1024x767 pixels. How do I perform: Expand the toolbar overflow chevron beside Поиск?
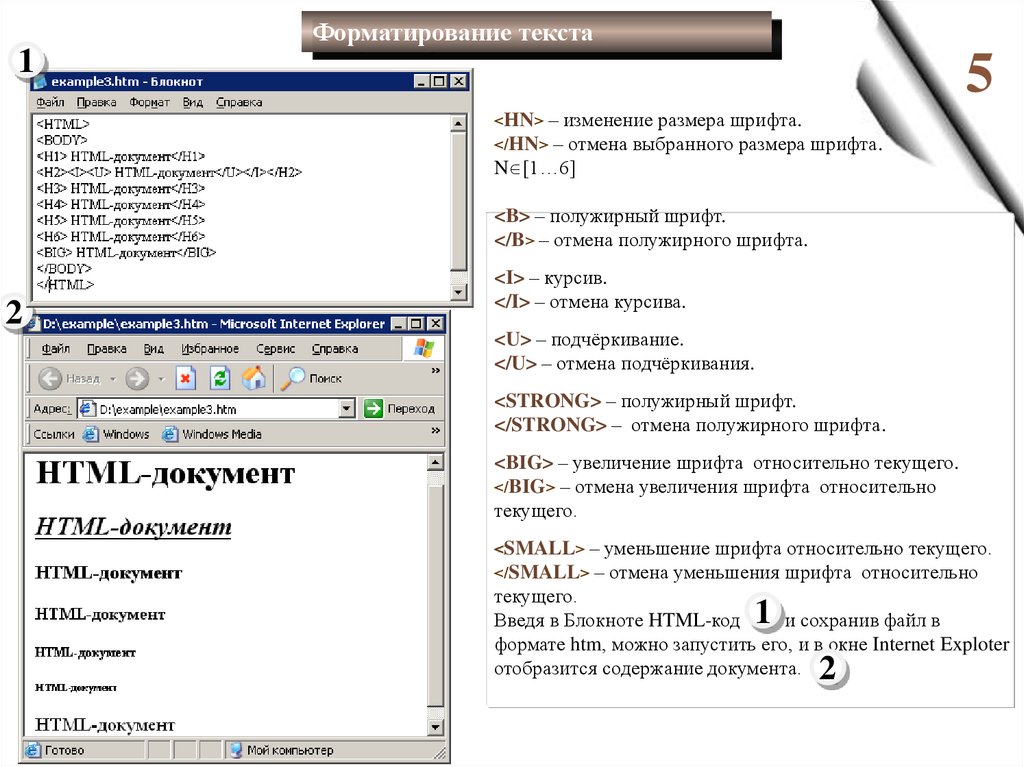tap(436, 370)
